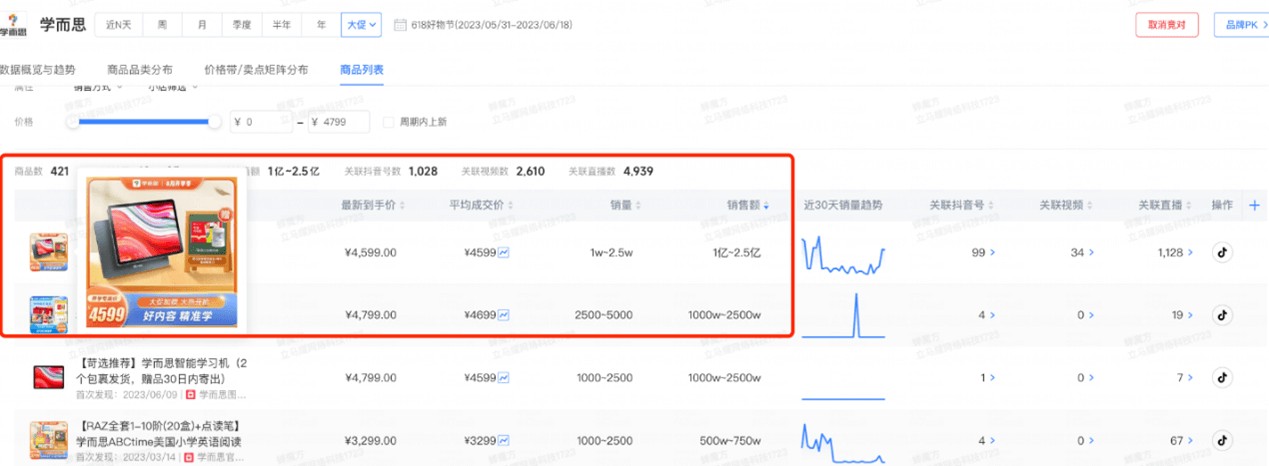Click the price slider's maximum handle
Viewport: 1269px width, 466px height.
pyautogui.click(x=215, y=122)
